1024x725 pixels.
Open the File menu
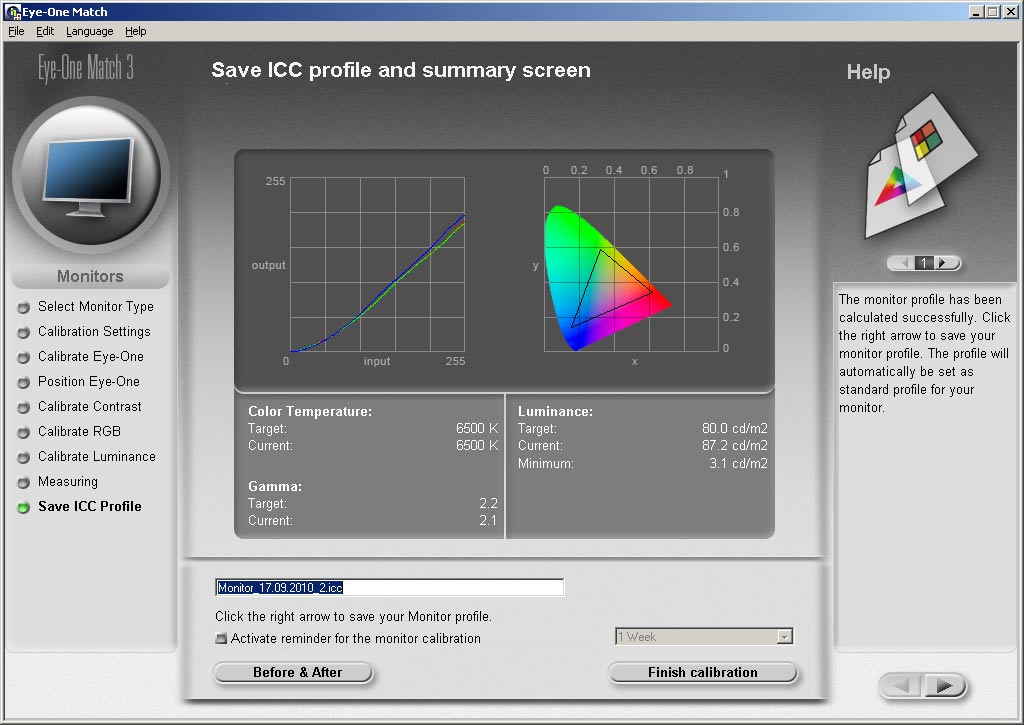[x=16, y=31]
